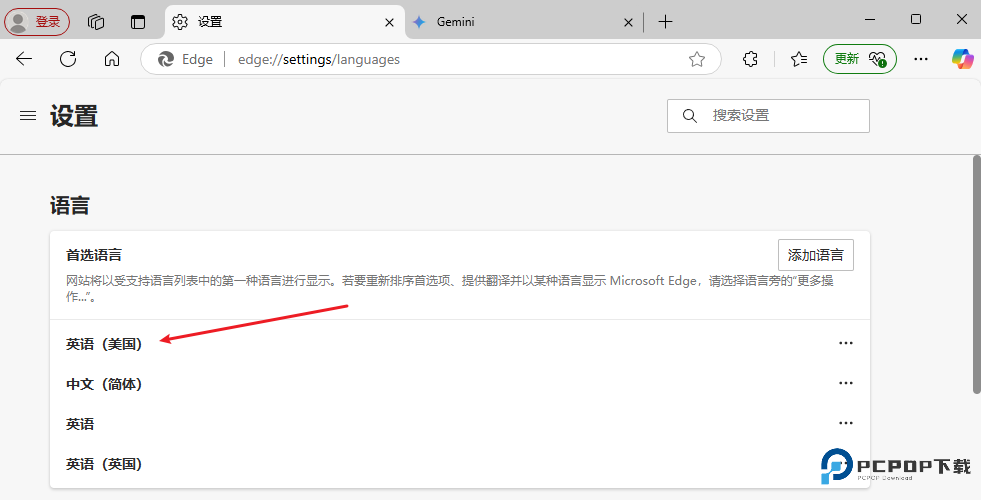Open the settings hamburger menu
This screenshot has width=981, height=500.
pyautogui.click(x=28, y=116)
